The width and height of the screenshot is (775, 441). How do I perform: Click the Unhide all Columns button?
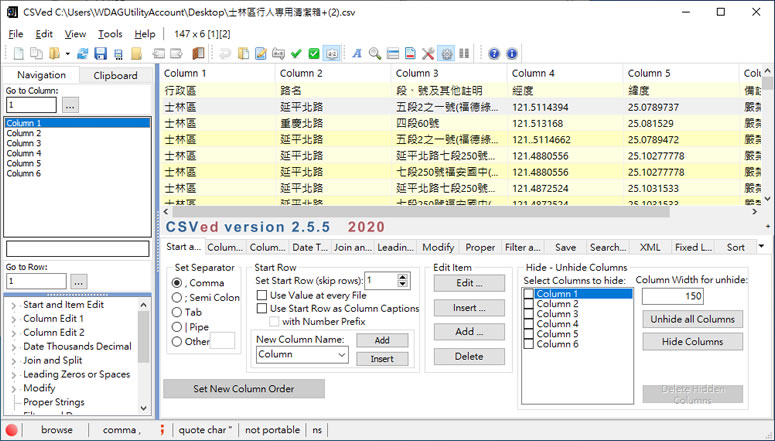click(x=692, y=319)
